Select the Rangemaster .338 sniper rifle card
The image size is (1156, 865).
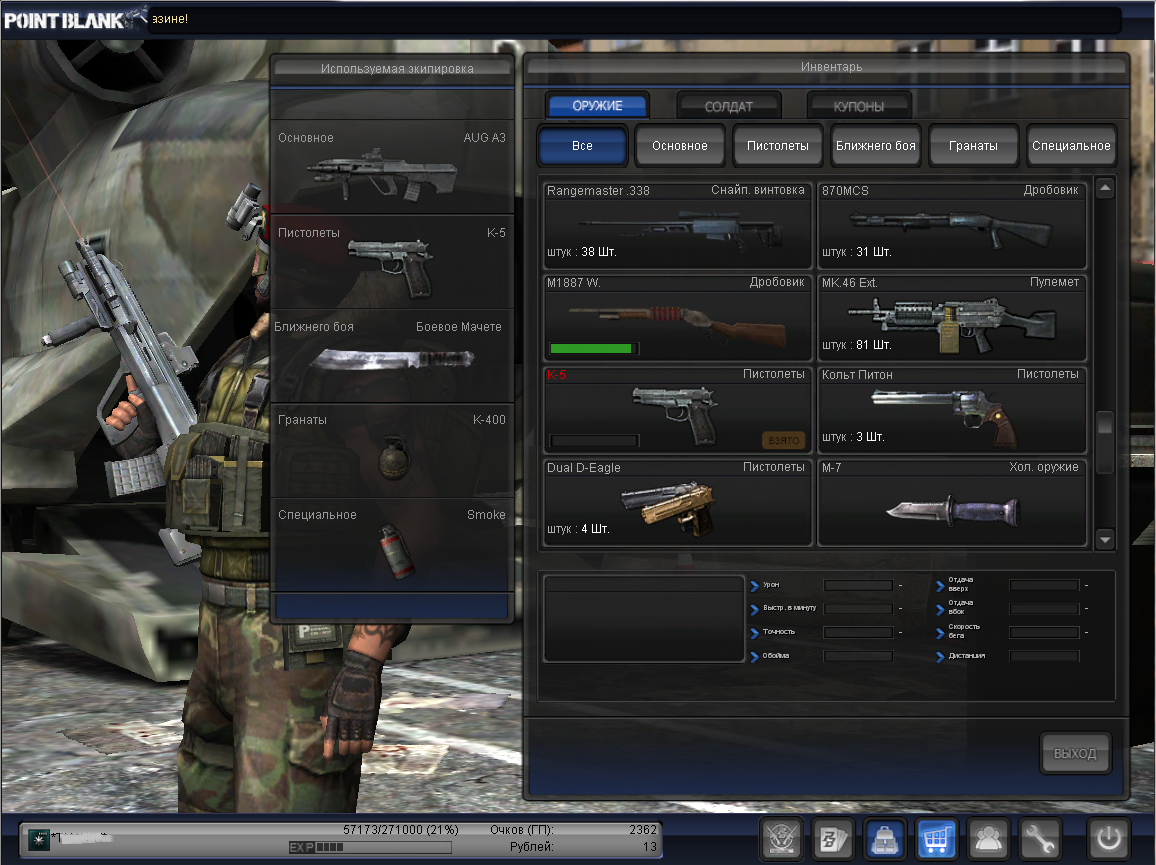tap(677, 225)
